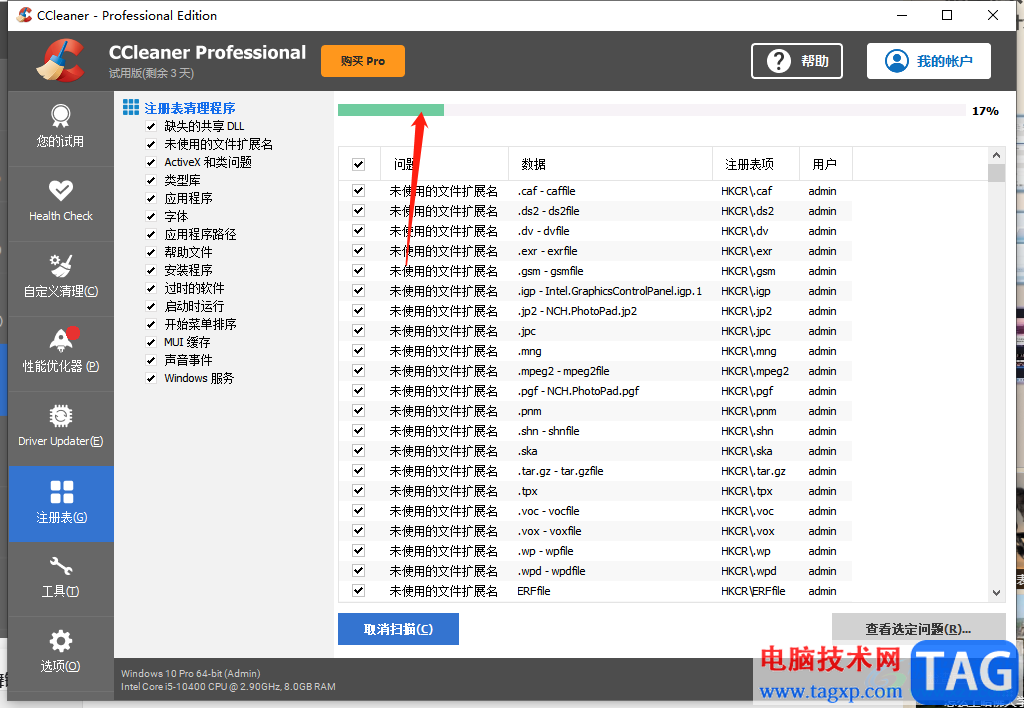Click registry key HKCR\.mng
The image size is (1024, 708).
(749, 351)
